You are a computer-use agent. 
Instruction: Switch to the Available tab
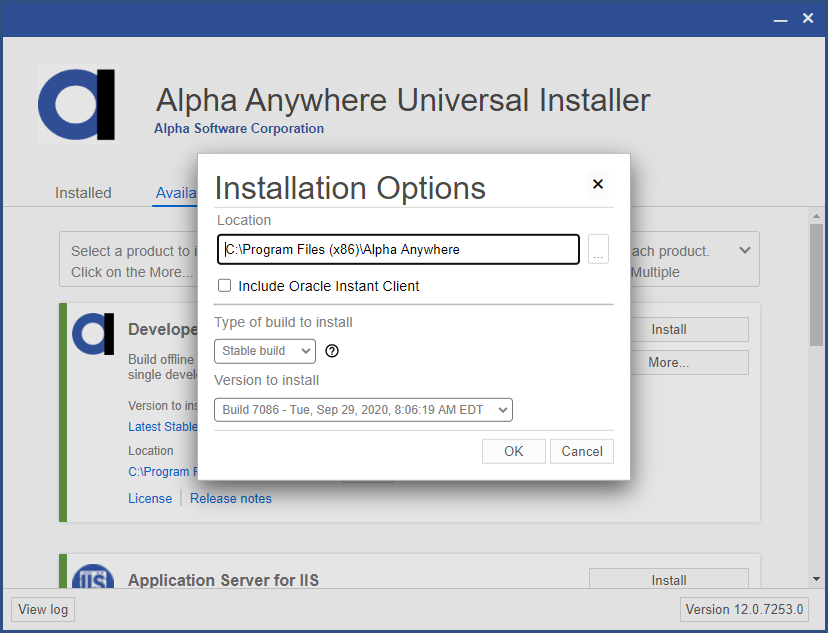(x=176, y=193)
